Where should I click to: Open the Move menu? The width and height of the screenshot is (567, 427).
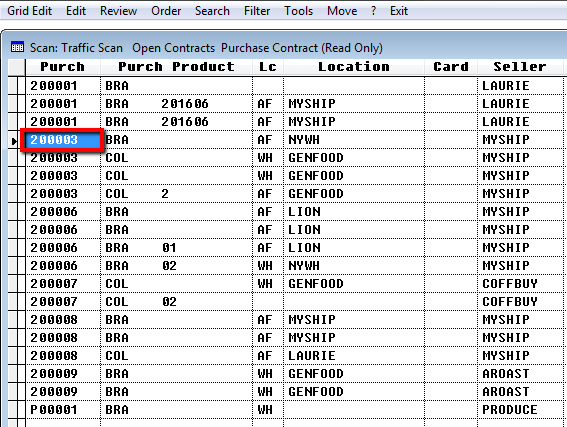(342, 11)
